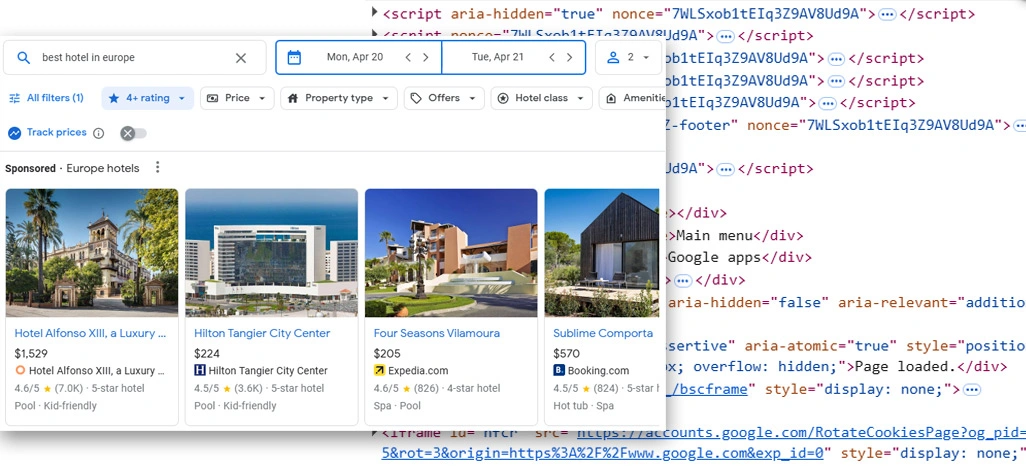This screenshot has width=1026, height=466.
Task: Open the calendar date picker icon
Action: (294, 58)
